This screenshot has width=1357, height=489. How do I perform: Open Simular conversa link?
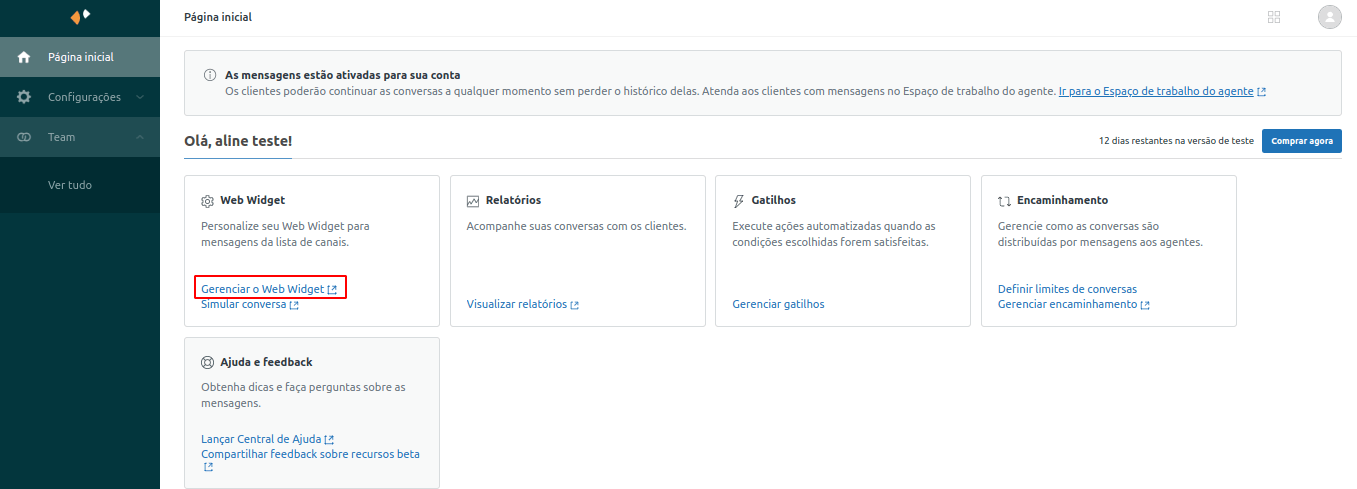coord(243,304)
